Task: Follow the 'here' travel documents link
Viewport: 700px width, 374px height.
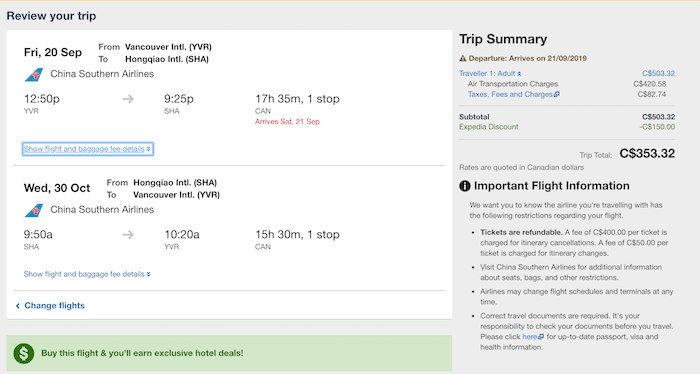Action: tap(530, 337)
